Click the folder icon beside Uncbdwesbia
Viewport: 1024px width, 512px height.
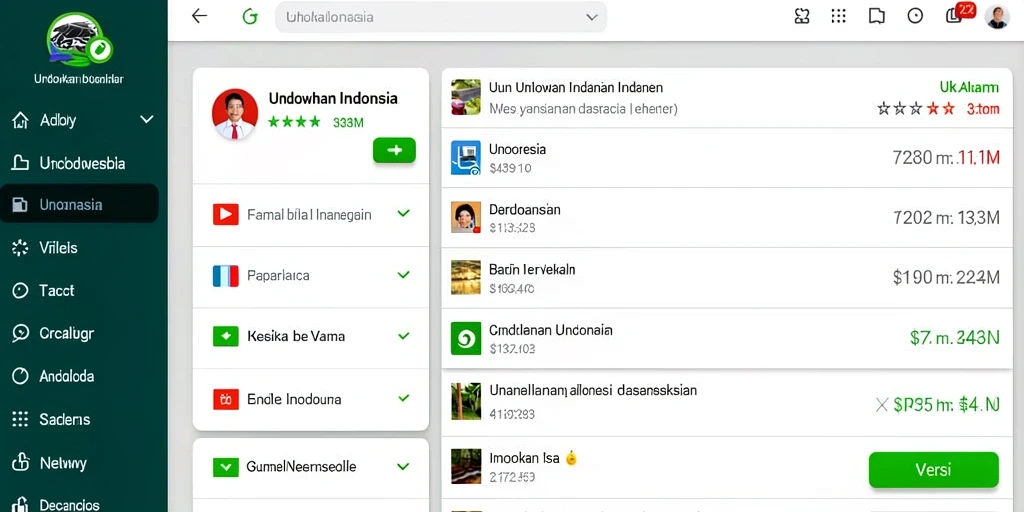(20, 163)
